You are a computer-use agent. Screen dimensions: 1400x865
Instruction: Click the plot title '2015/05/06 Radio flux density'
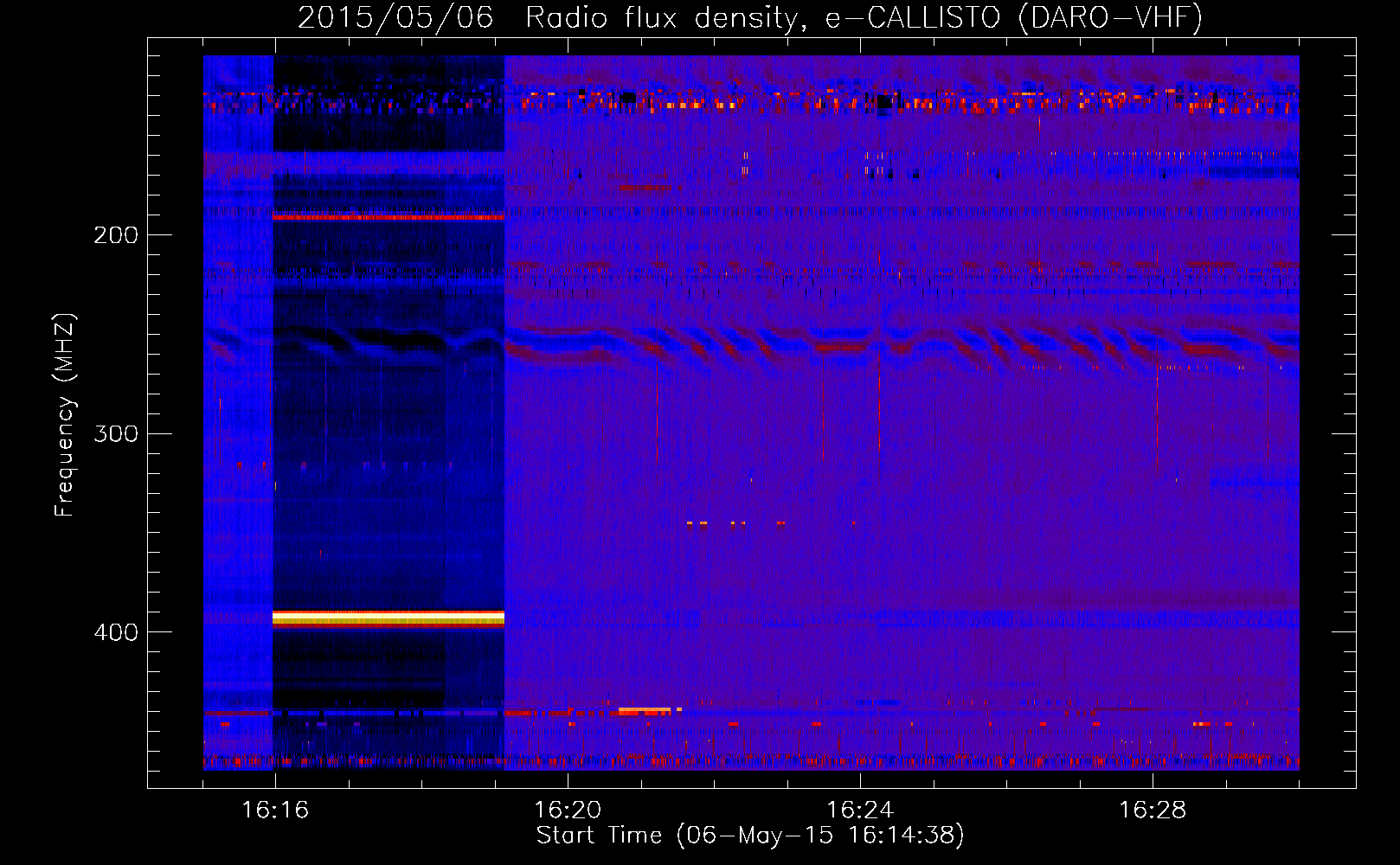pyautogui.click(x=750, y=17)
